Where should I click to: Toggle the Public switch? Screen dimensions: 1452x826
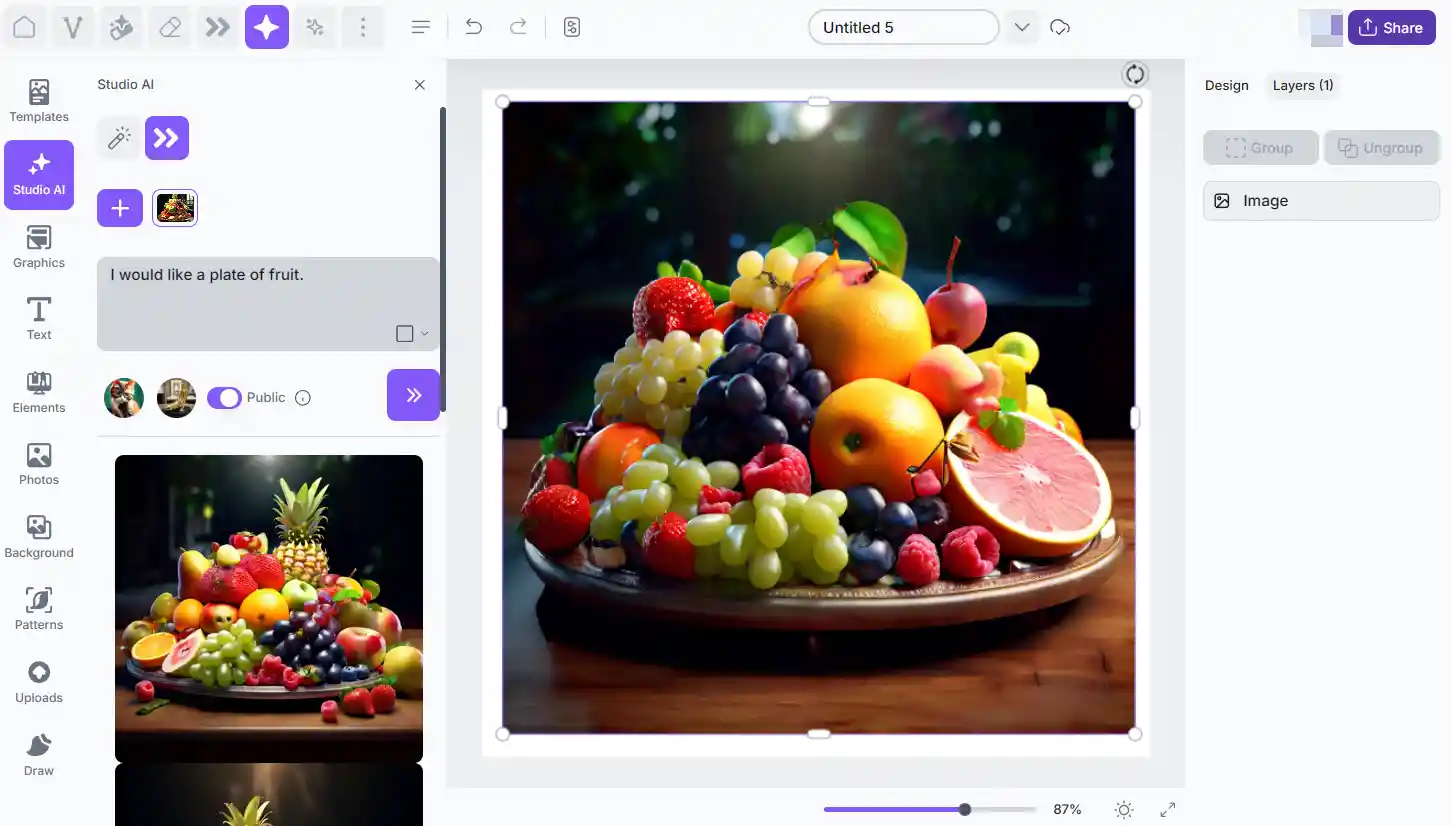[224, 398]
